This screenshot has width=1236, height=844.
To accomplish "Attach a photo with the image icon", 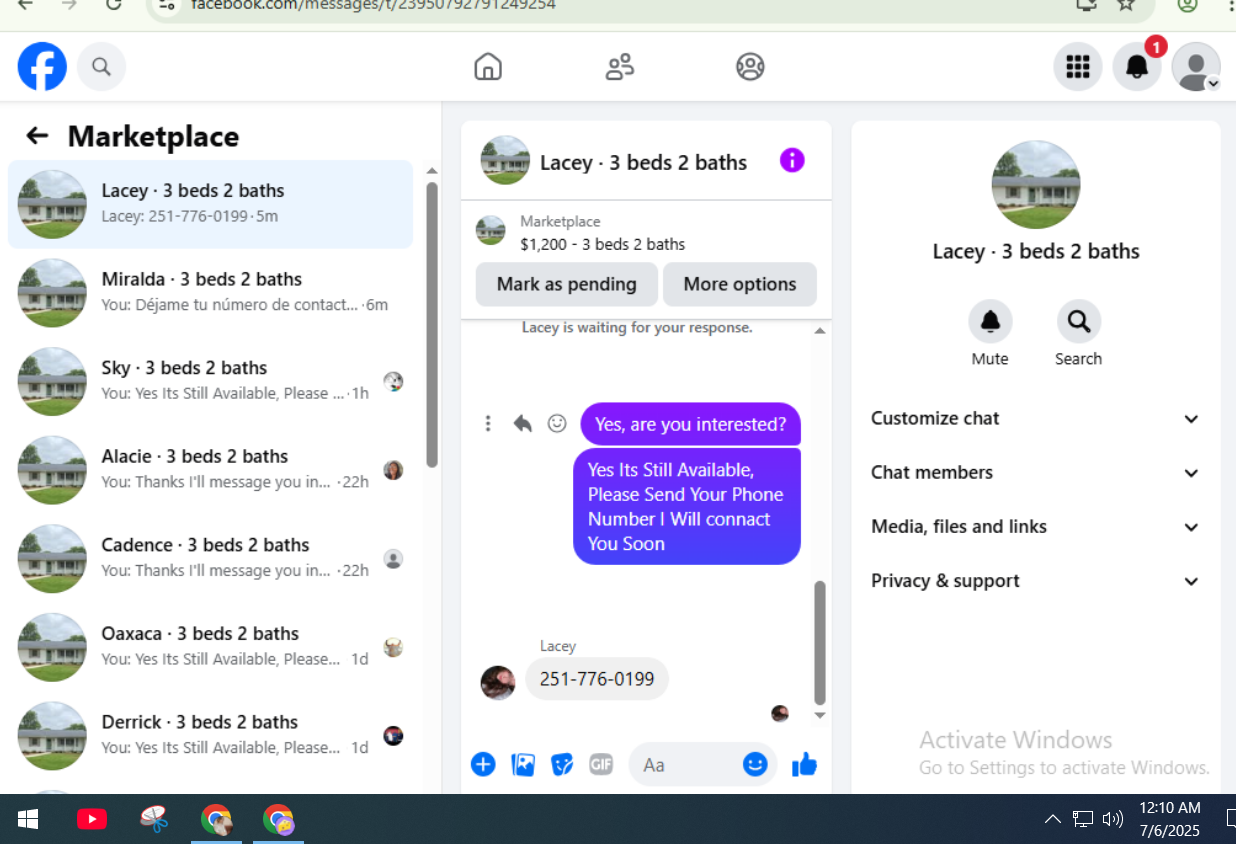I will click(523, 765).
